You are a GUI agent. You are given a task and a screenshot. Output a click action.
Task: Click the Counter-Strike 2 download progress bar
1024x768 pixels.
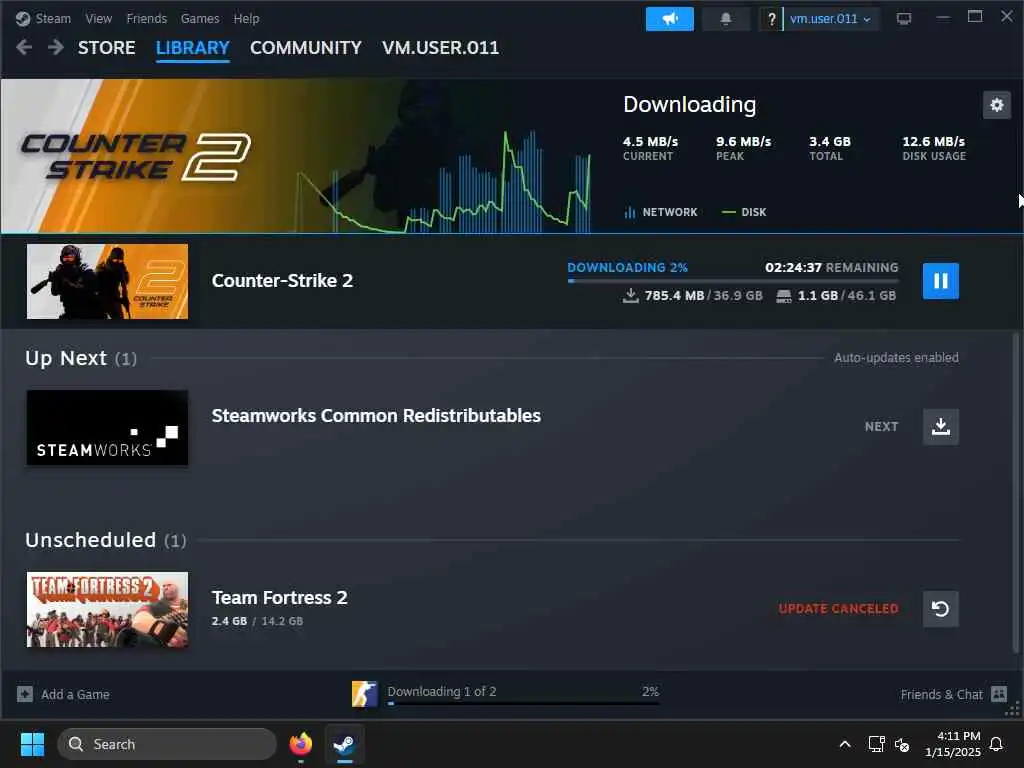(733, 281)
